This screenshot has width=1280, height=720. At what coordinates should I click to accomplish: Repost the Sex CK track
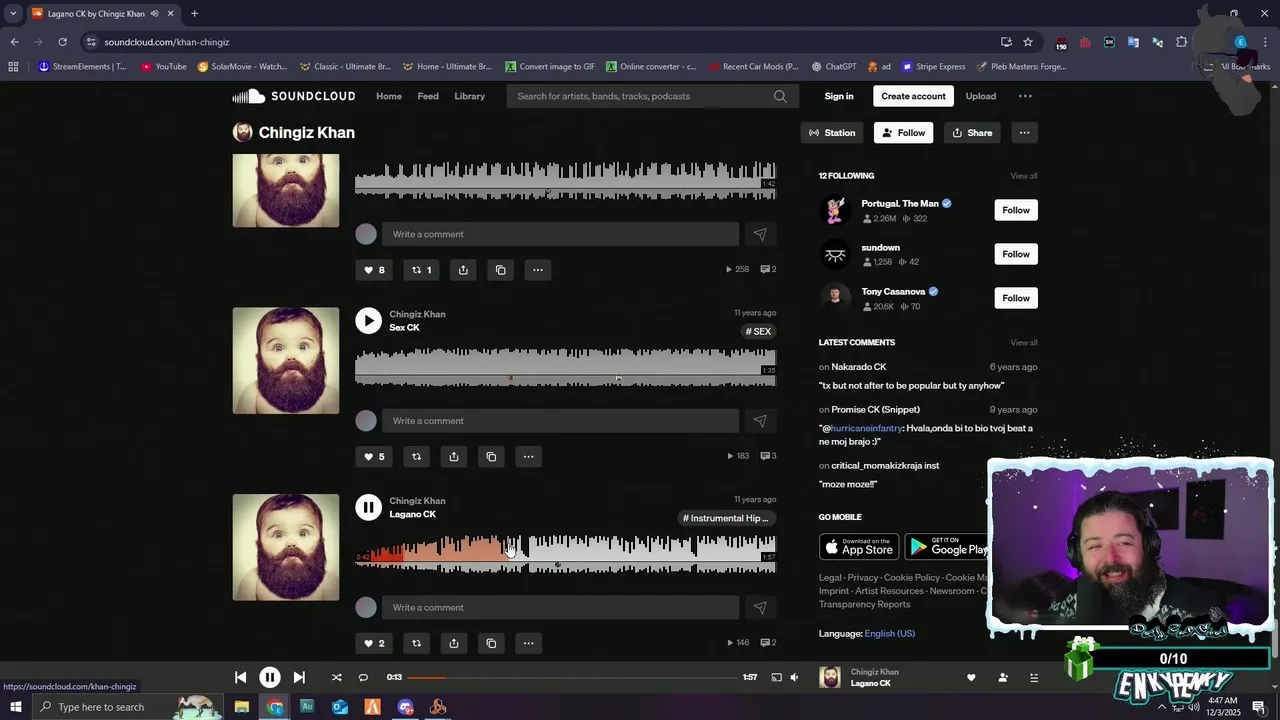click(417, 457)
